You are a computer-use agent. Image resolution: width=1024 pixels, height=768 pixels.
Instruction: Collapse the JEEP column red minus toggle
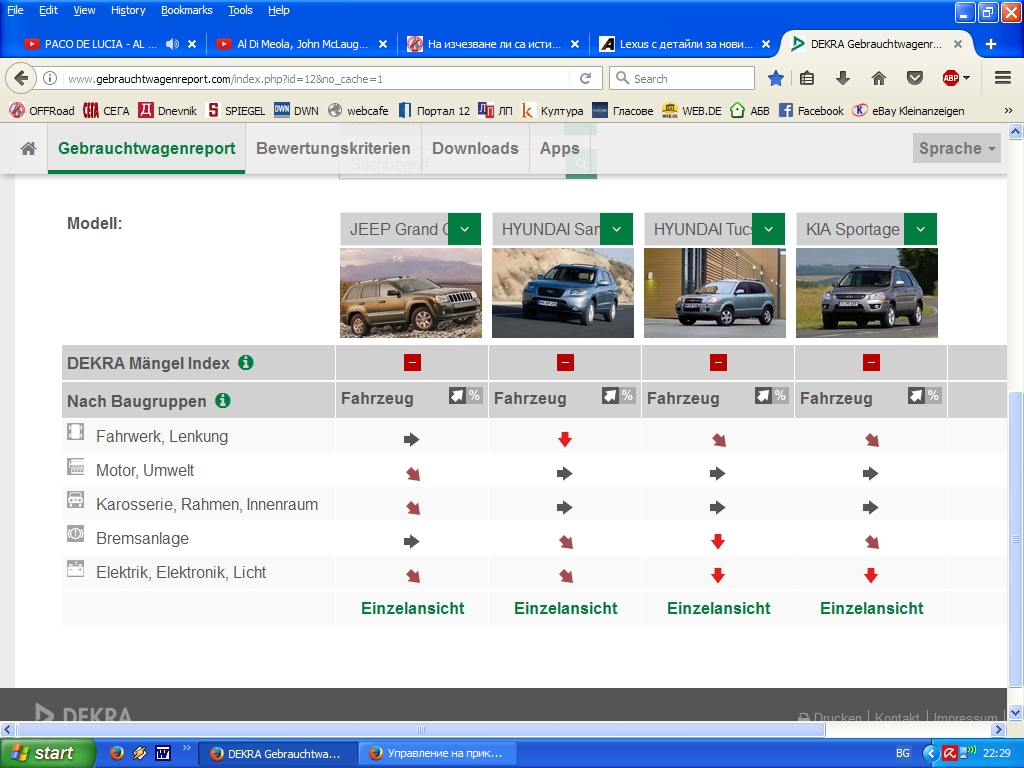pyautogui.click(x=412, y=363)
